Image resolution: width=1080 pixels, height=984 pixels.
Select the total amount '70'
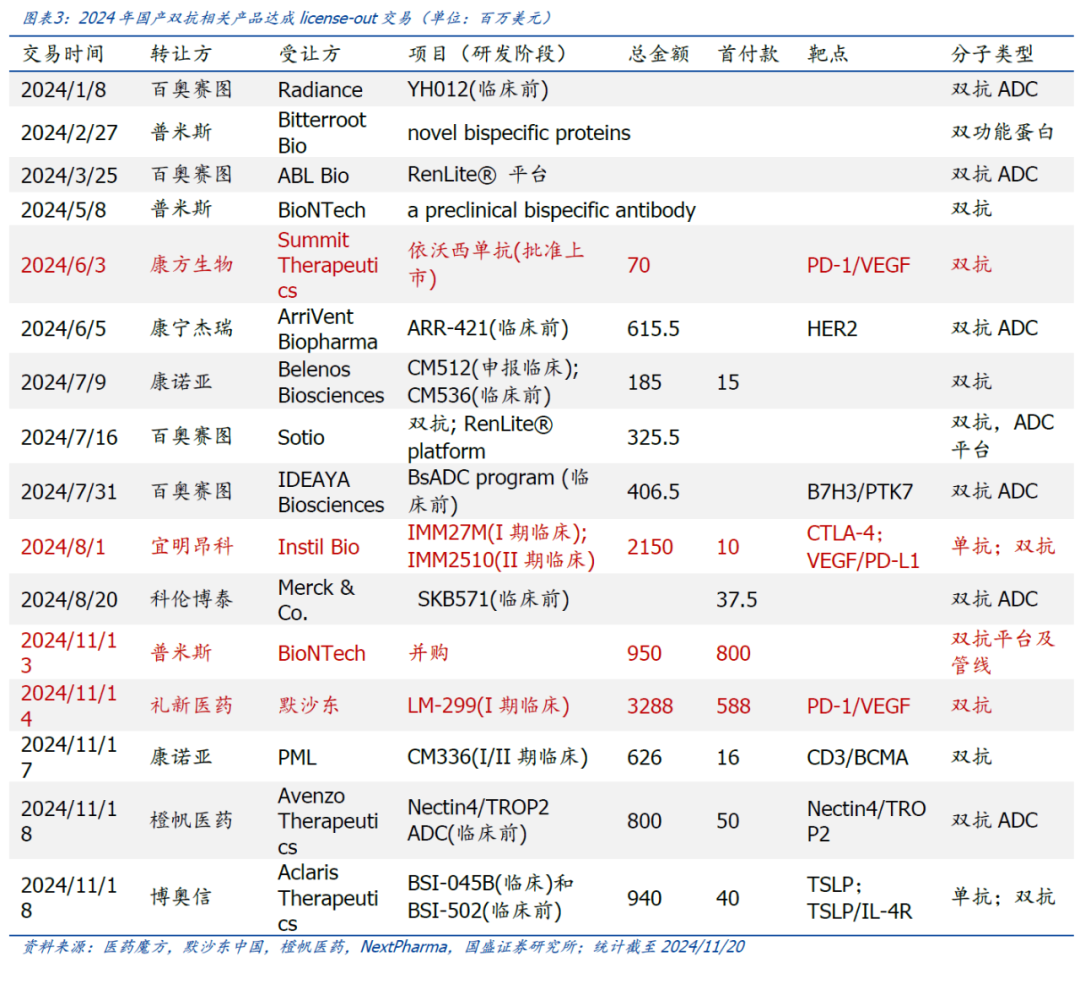(x=638, y=264)
